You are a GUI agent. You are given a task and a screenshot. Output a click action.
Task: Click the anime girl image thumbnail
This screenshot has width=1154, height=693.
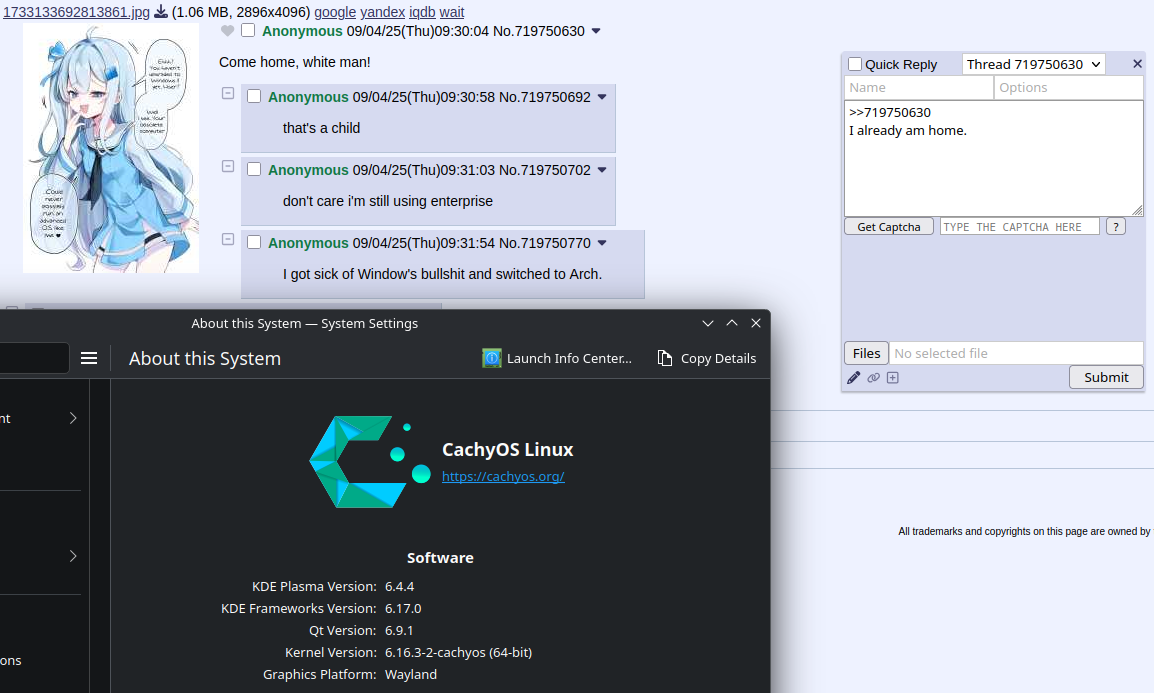(x=111, y=148)
